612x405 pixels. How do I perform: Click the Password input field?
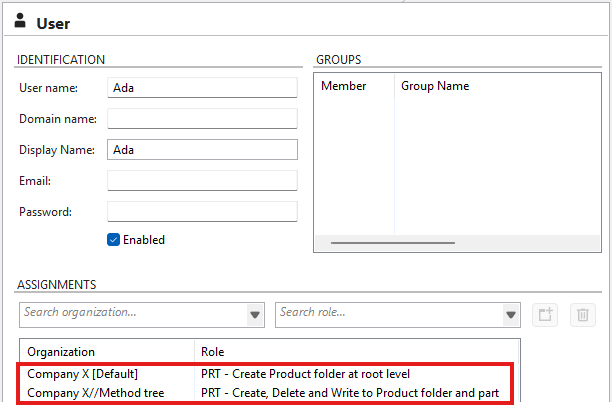202,212
